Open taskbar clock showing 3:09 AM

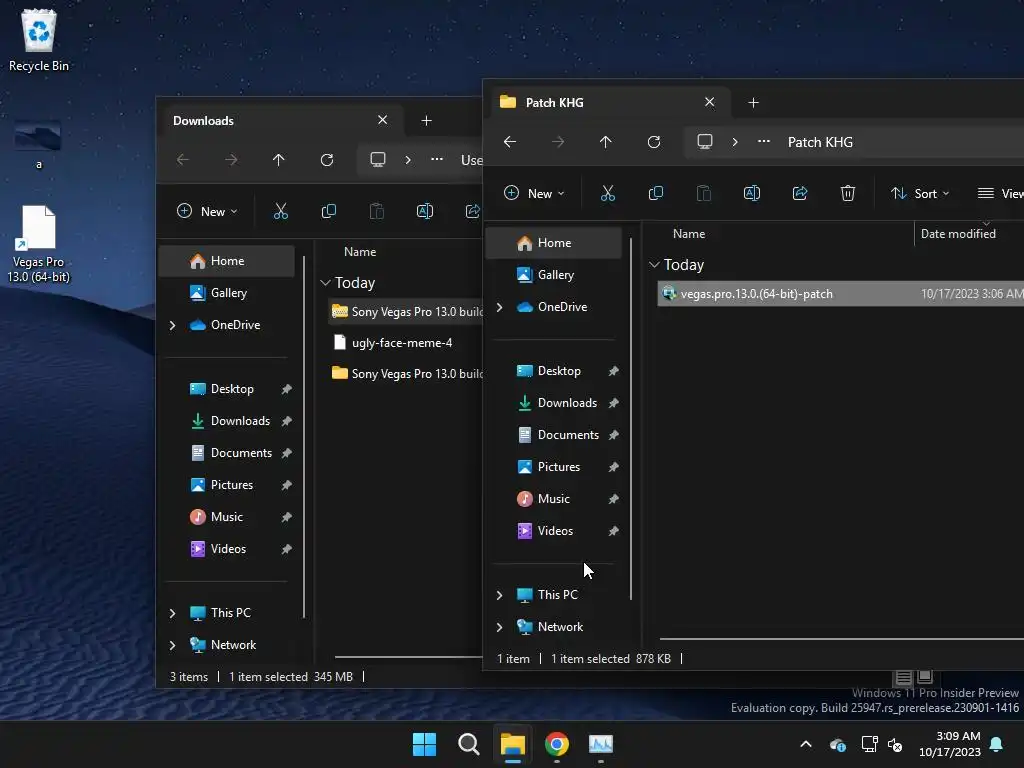pyautogui.click(x=950, y=744)
